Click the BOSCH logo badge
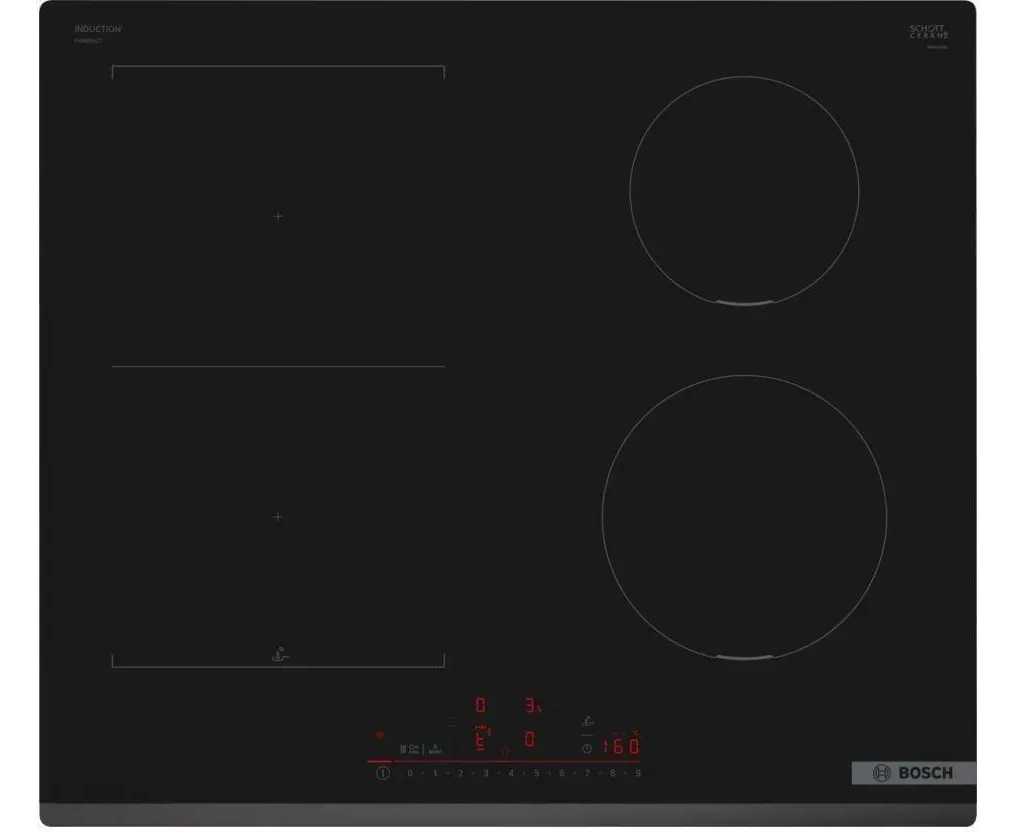 913,773
